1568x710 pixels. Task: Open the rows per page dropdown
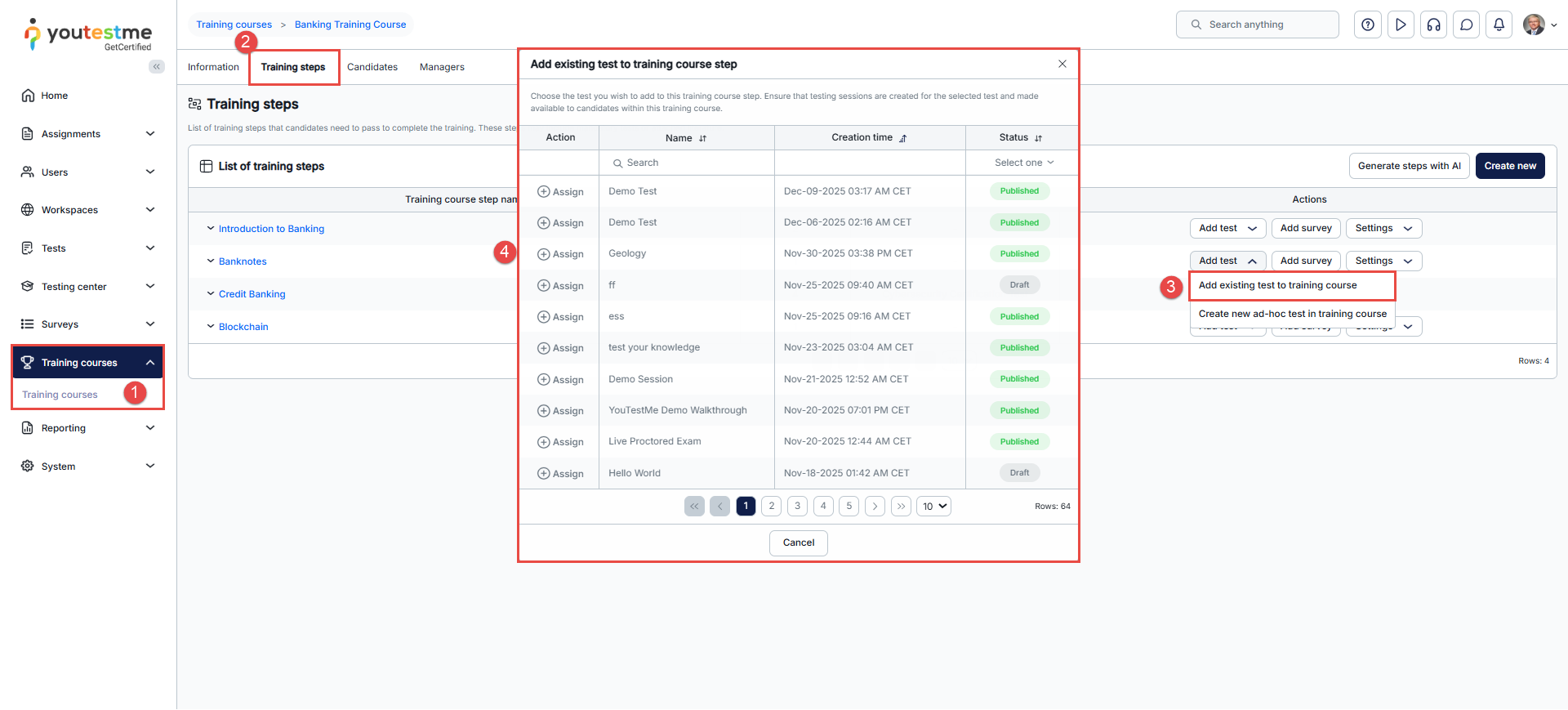(x=933, y=507)
